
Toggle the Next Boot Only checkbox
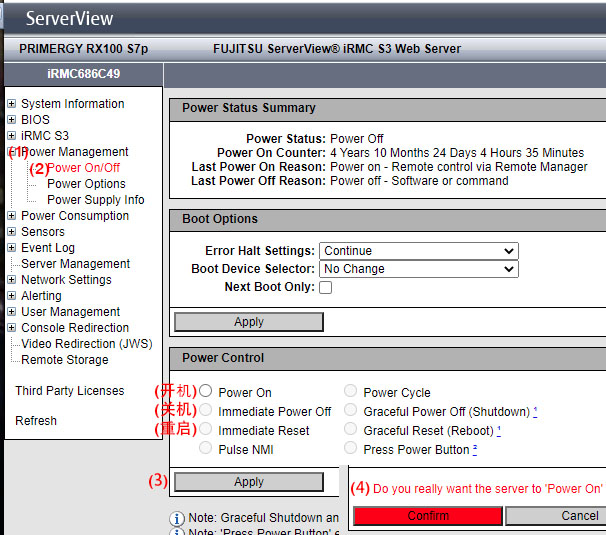325,288
